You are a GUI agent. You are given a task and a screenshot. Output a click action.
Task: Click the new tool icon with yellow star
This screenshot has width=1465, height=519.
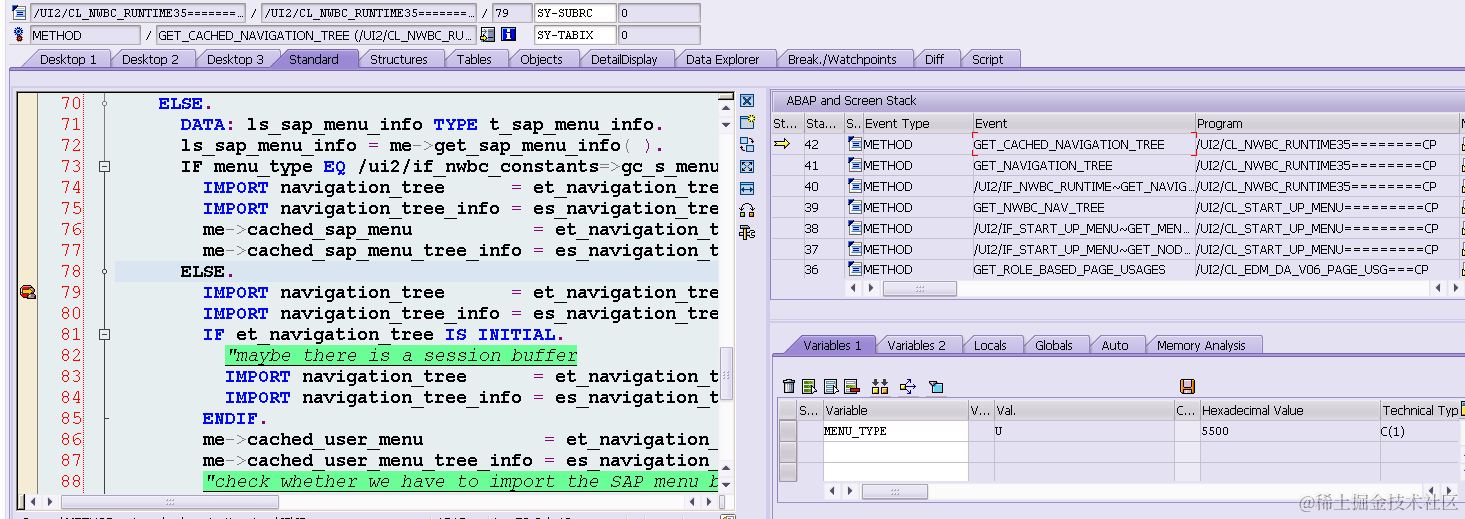(746, 122)
